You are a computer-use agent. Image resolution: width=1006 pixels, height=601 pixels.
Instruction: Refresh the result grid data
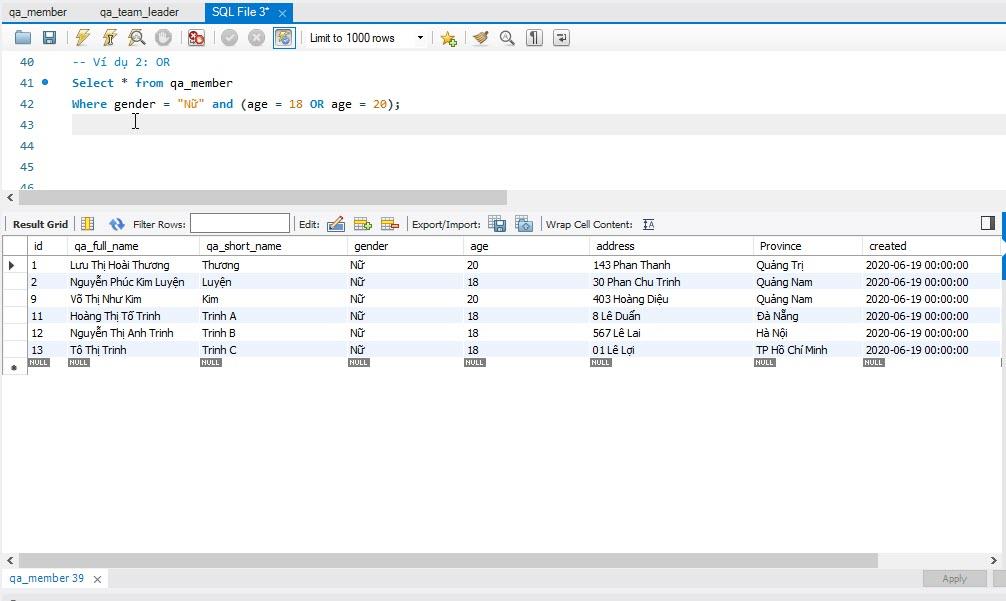point(117,224)
